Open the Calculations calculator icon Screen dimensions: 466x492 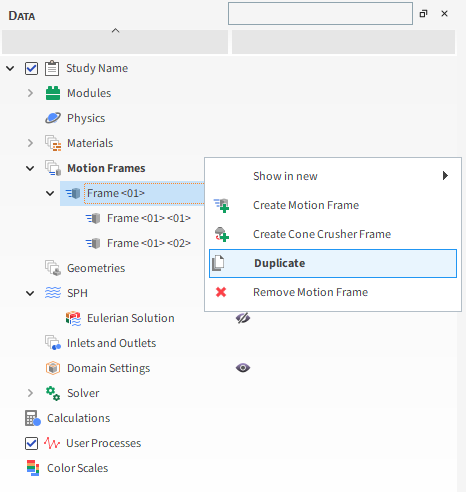click(x=33, y=418)
